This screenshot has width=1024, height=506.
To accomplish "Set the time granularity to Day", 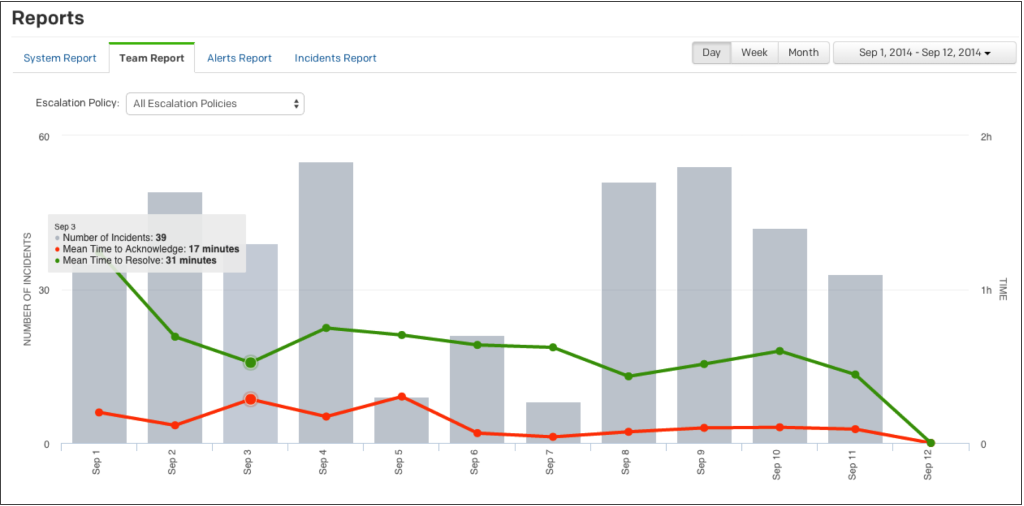I will point(711,53).
